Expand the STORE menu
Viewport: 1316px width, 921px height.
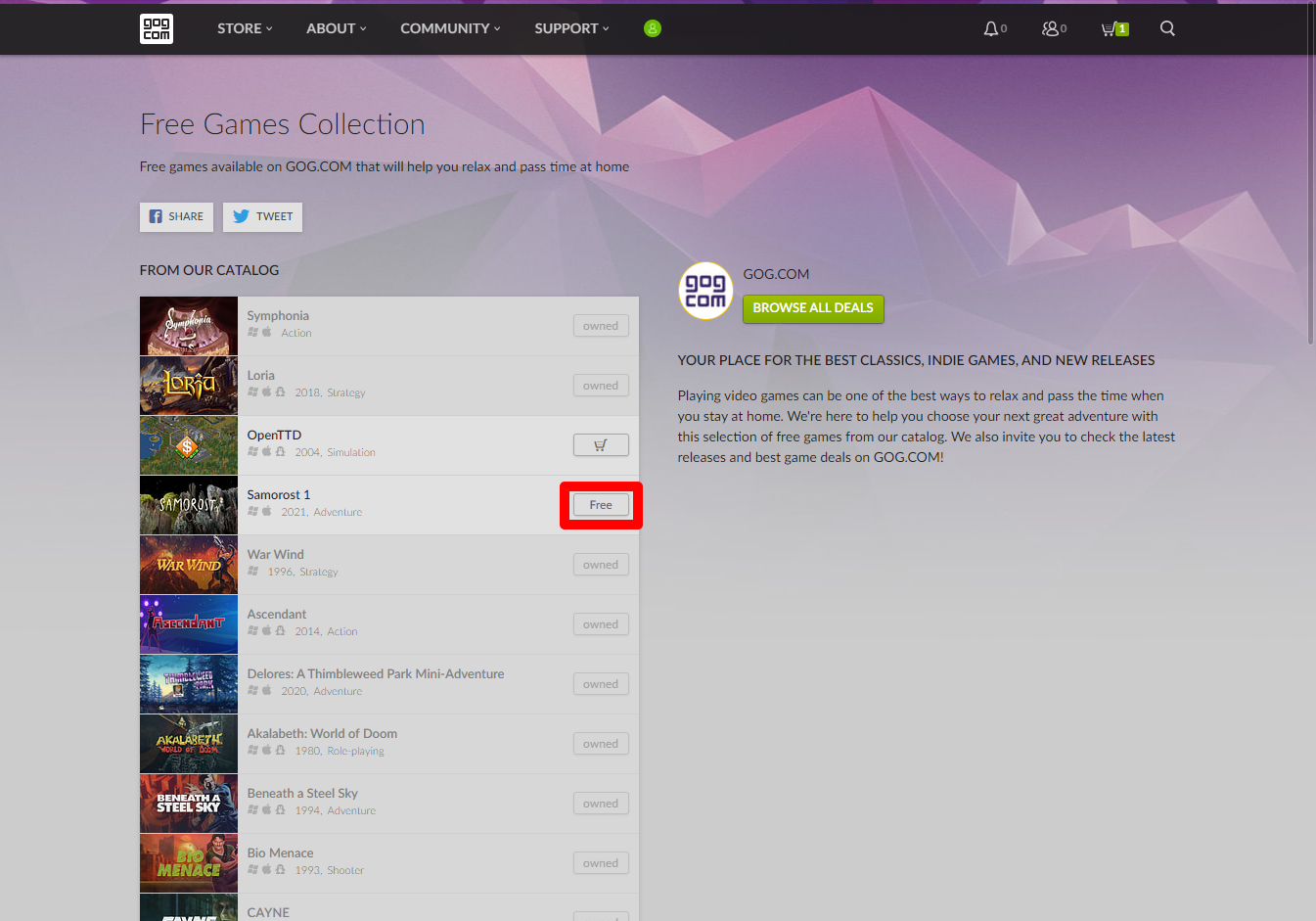click(x=245, y=28)
